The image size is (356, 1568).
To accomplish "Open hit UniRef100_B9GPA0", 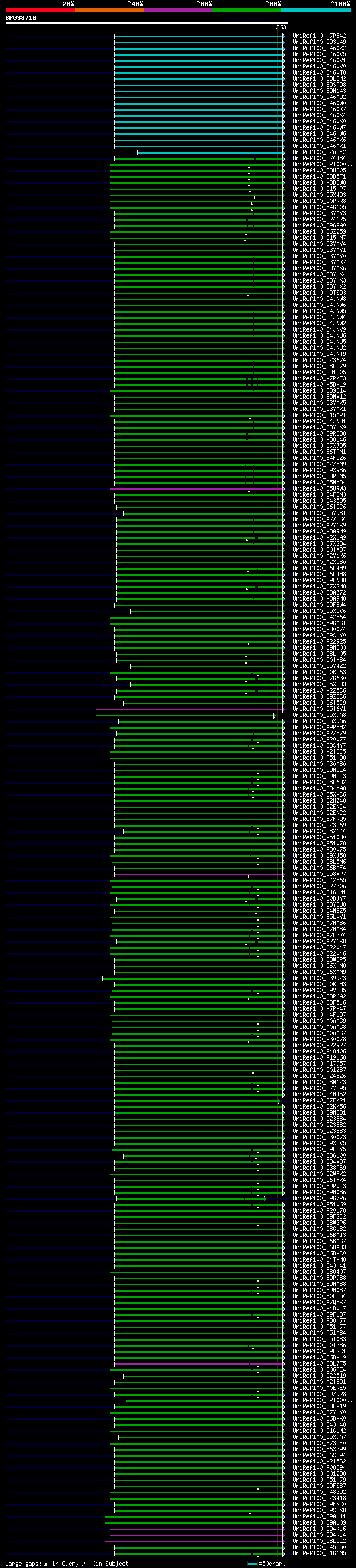I will (319, 225).
